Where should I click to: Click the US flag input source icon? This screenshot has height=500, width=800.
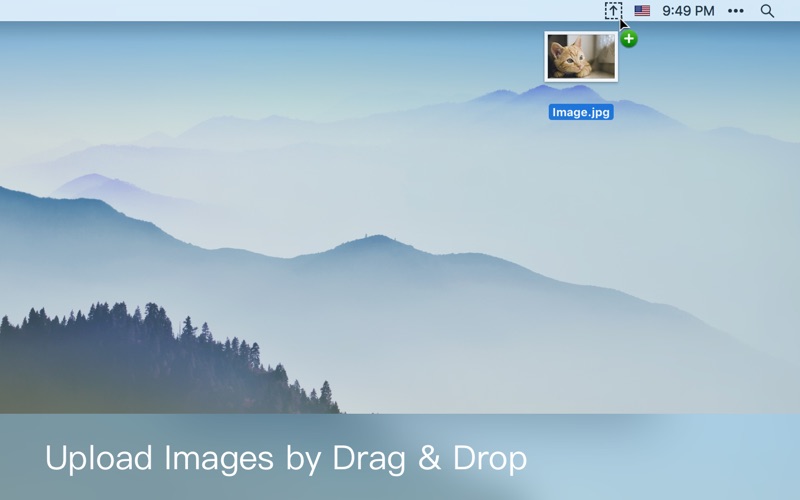point(642,11)
